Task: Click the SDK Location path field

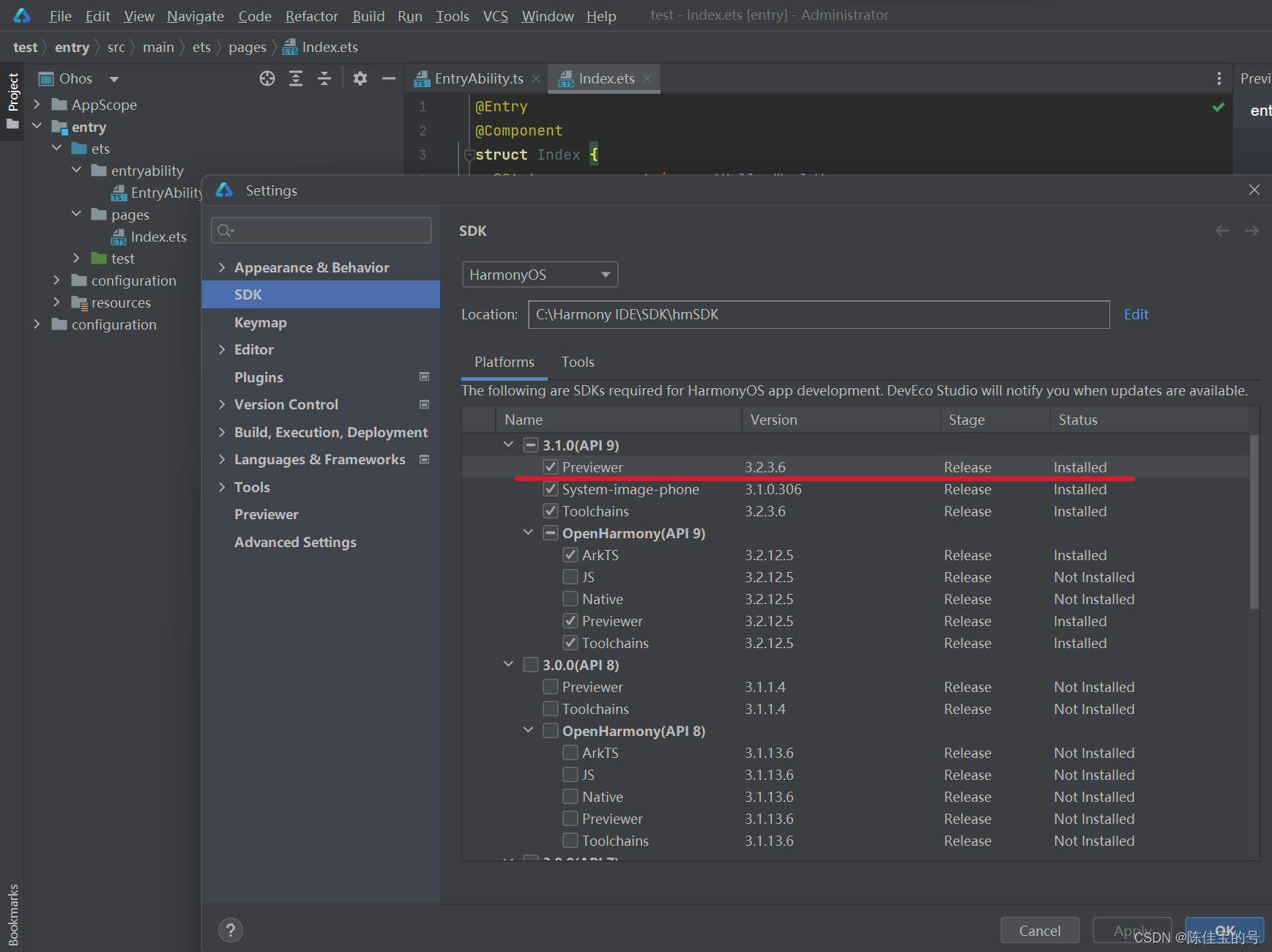Action: [x=819, y=314]
